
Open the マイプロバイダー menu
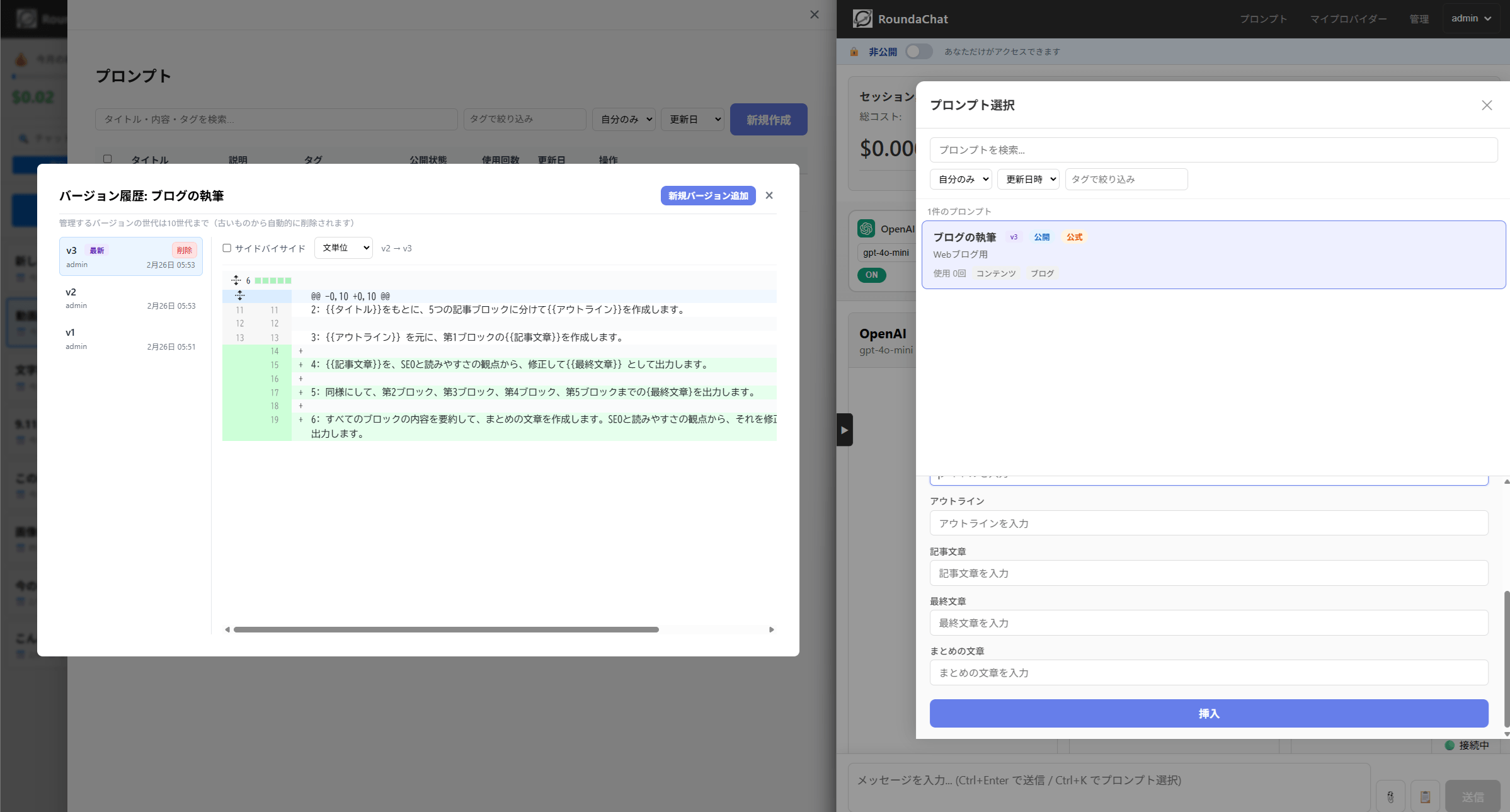1348,18
